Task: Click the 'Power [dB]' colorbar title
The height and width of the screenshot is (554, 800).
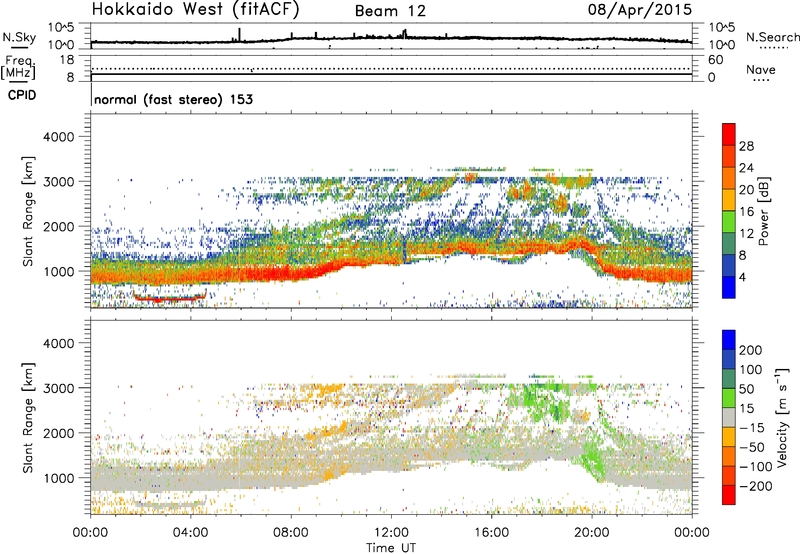Action: point(763,211)
